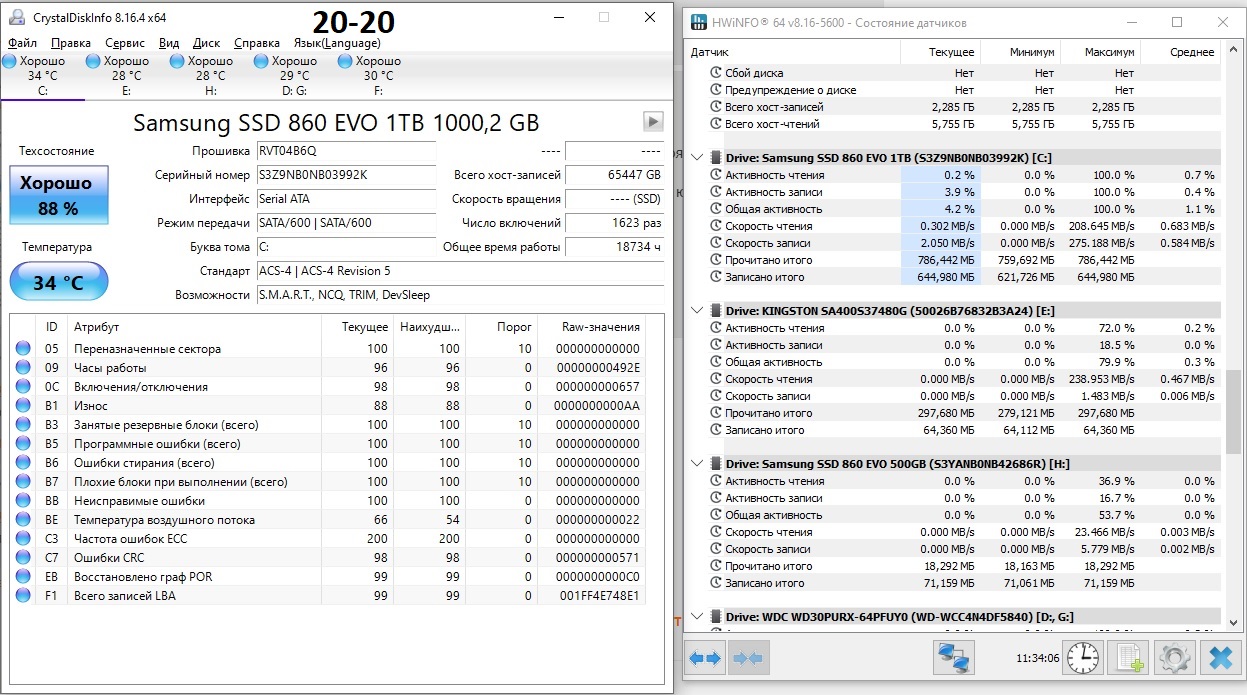Close sensors with the blue X icon
1247x695 pixels.
point(1220,658)
